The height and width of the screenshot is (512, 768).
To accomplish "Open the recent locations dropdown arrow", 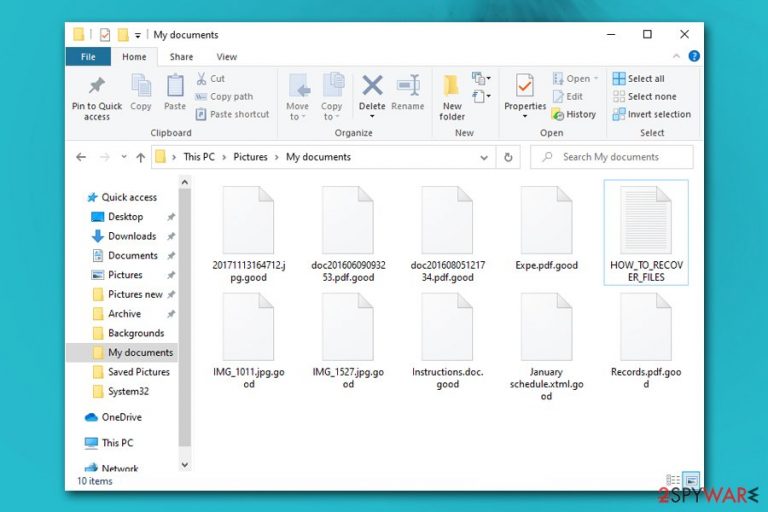I will [124, 157].
